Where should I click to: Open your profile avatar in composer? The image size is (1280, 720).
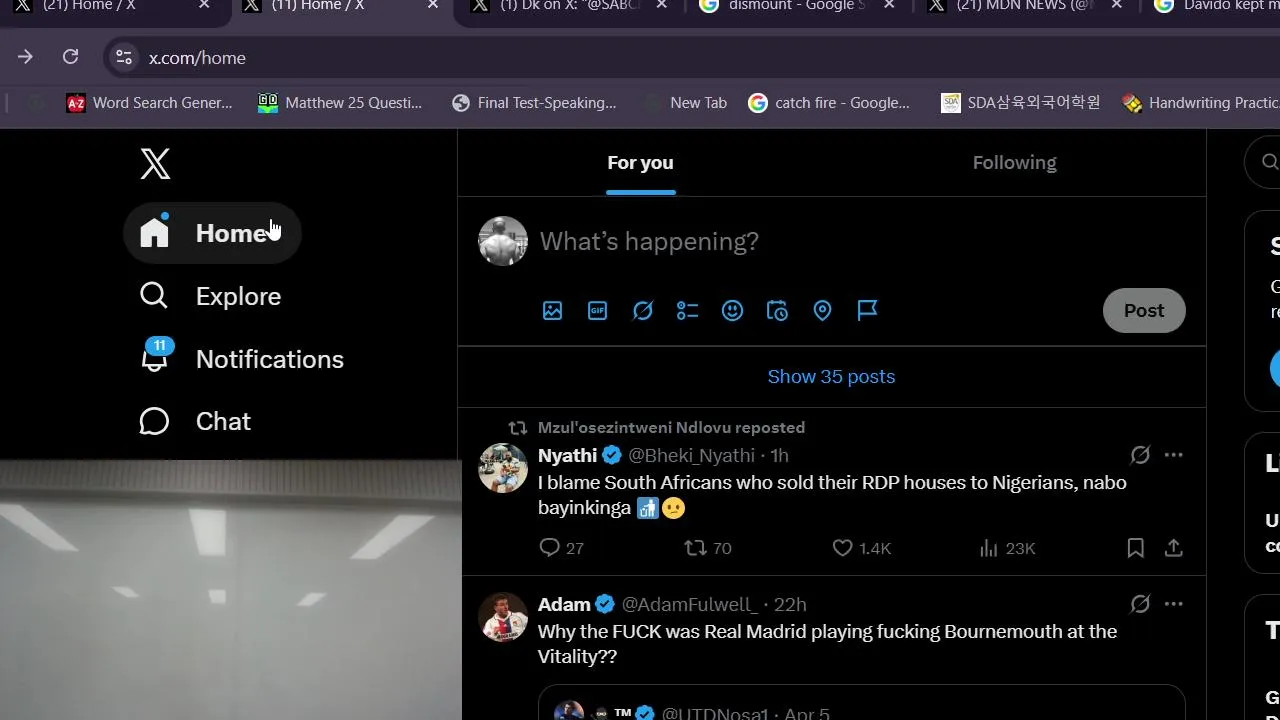(x=503, y=241)
